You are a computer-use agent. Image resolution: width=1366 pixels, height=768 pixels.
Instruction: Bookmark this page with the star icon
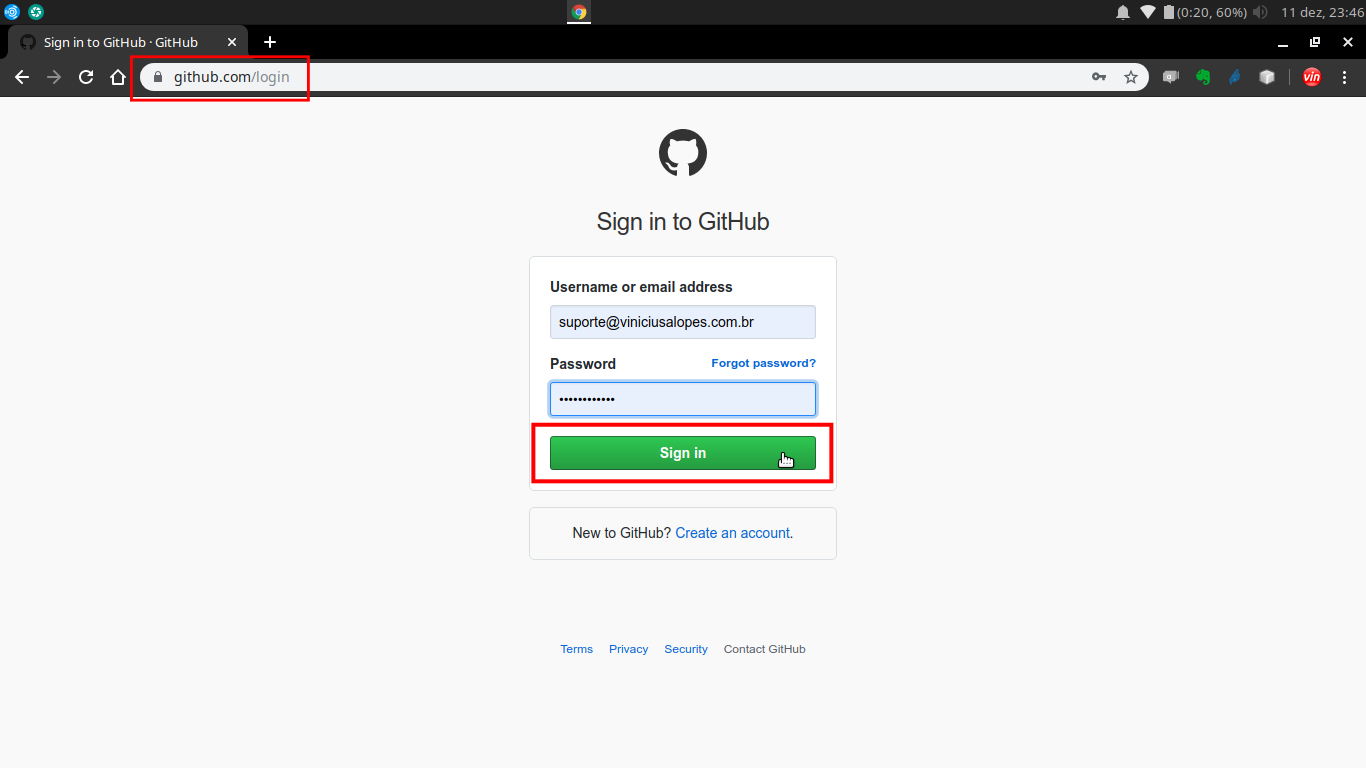1131,77
